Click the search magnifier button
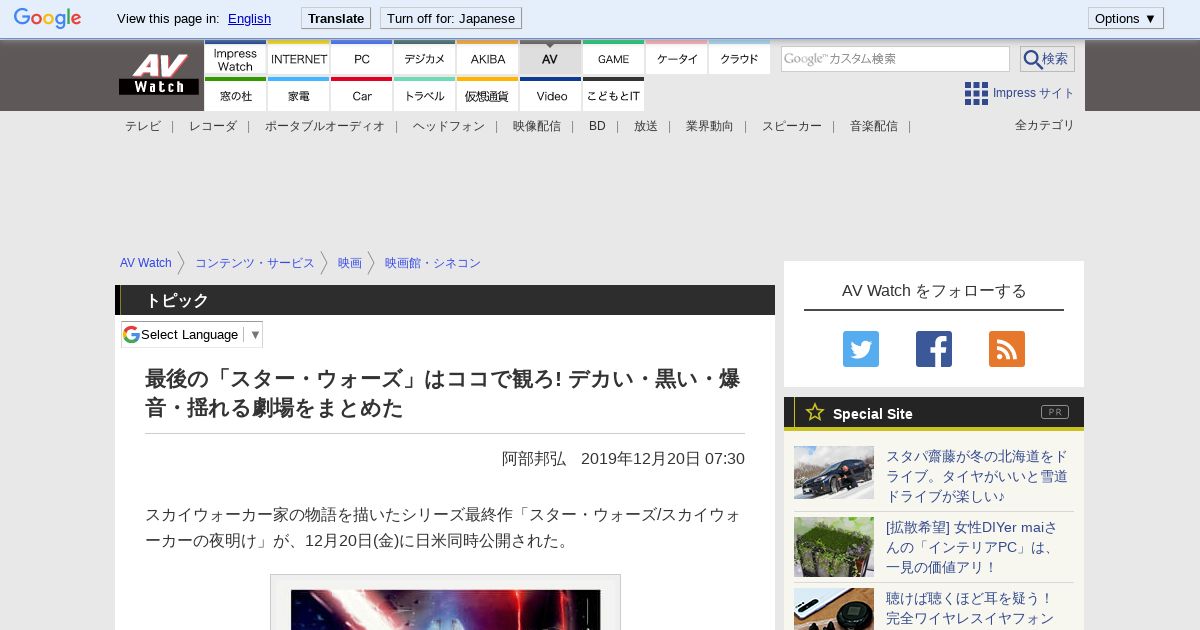The height and width of the screenshot is (630, 1200). click(x=1047, y=59)
